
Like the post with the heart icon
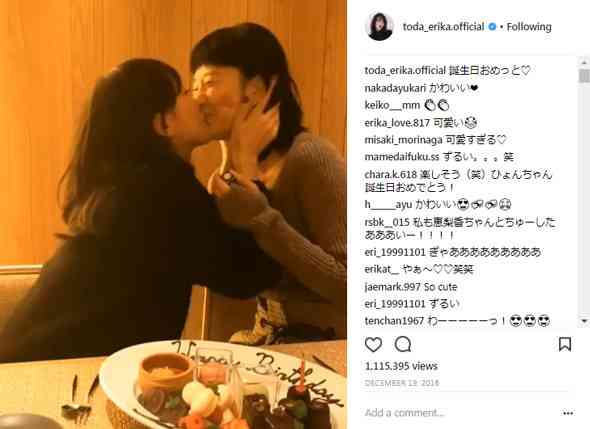[x=373, y=344]
